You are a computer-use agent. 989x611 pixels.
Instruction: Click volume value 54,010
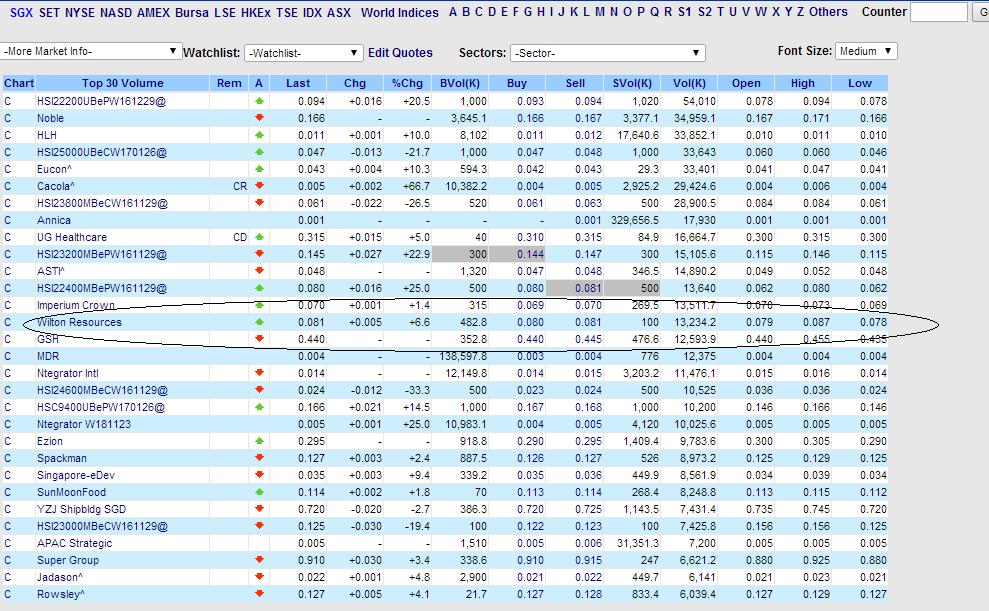699,102
